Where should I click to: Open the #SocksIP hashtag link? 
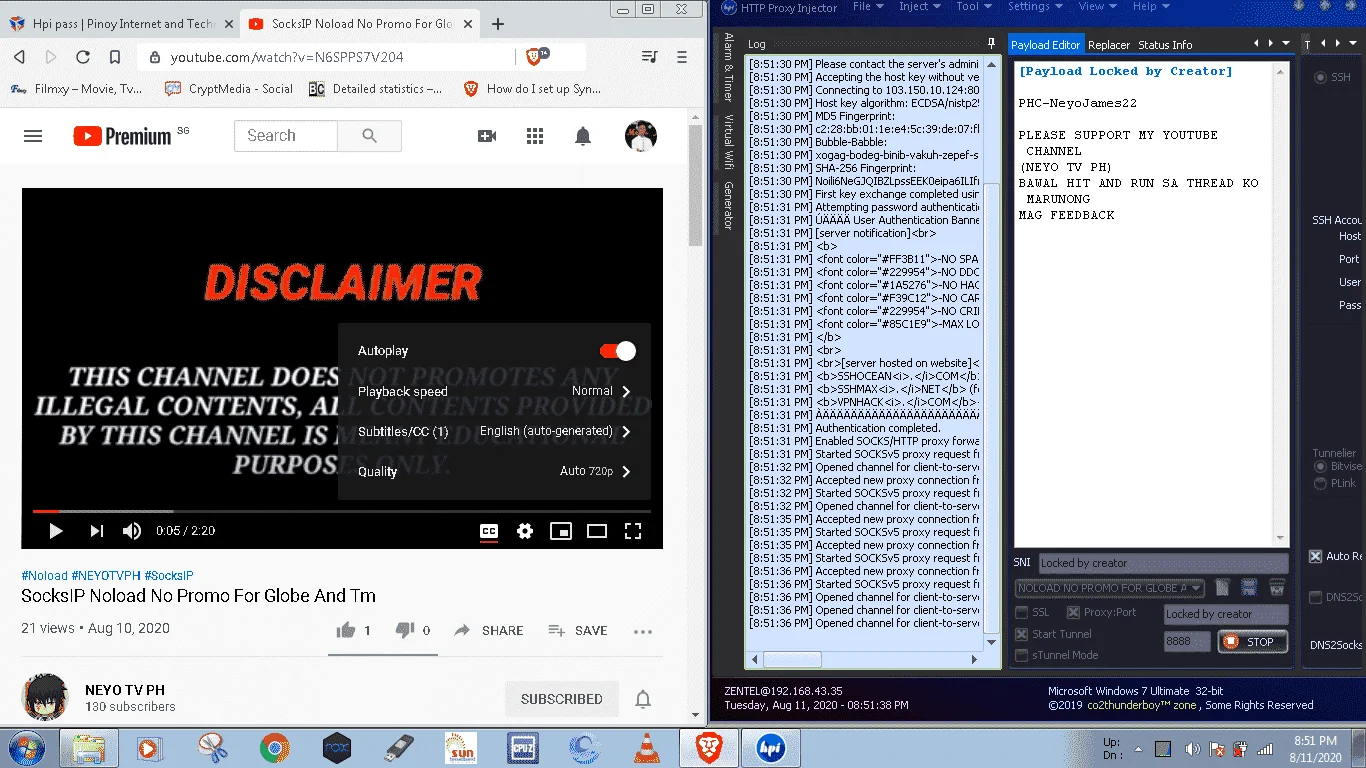(169, 576)
